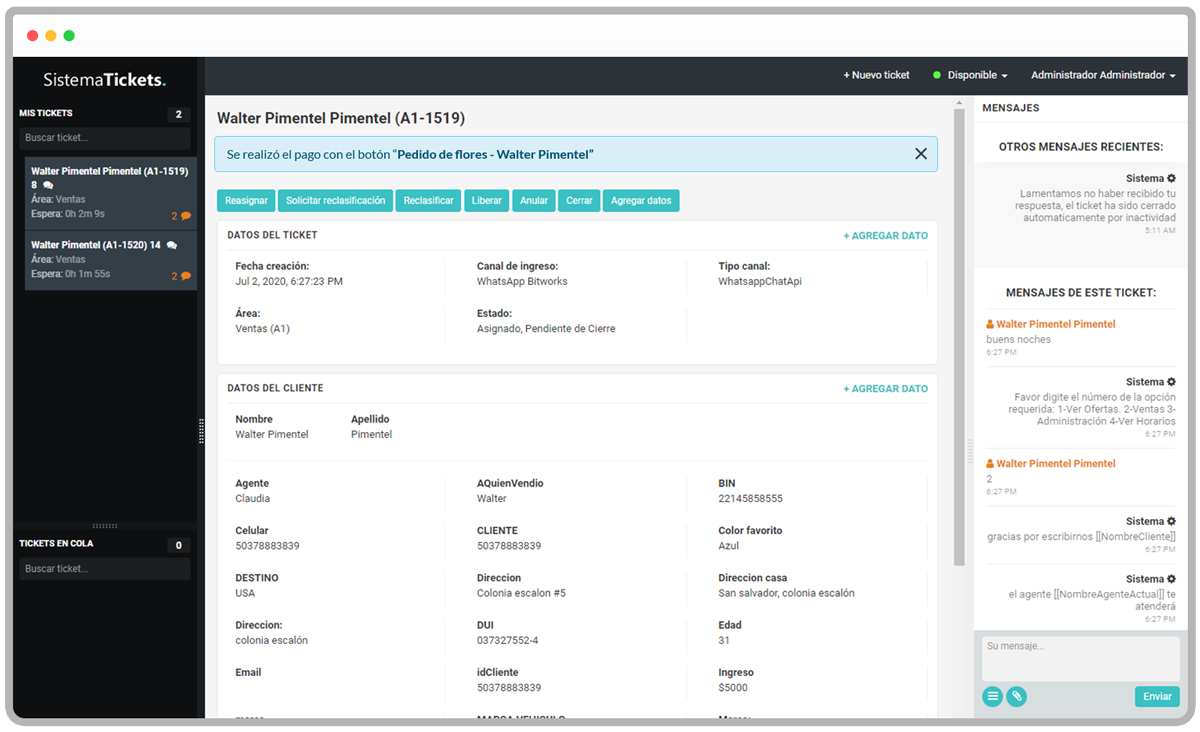
Task: Expand the Administrador Administrador user menu
Action: pos(1102,76)
